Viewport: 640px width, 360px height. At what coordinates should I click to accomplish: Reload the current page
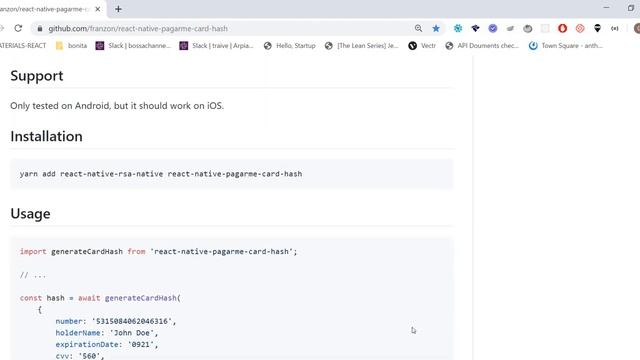coord(18,28)
